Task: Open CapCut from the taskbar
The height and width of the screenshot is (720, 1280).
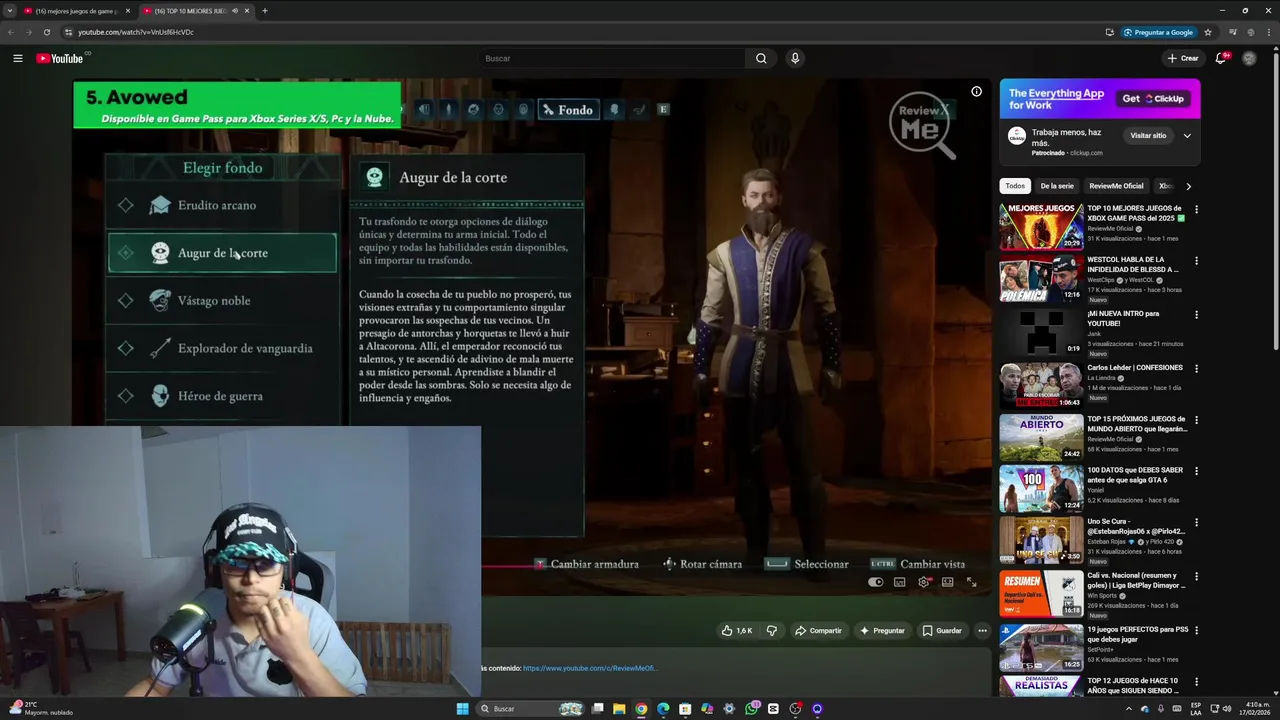Action: (x=773, y=709)
